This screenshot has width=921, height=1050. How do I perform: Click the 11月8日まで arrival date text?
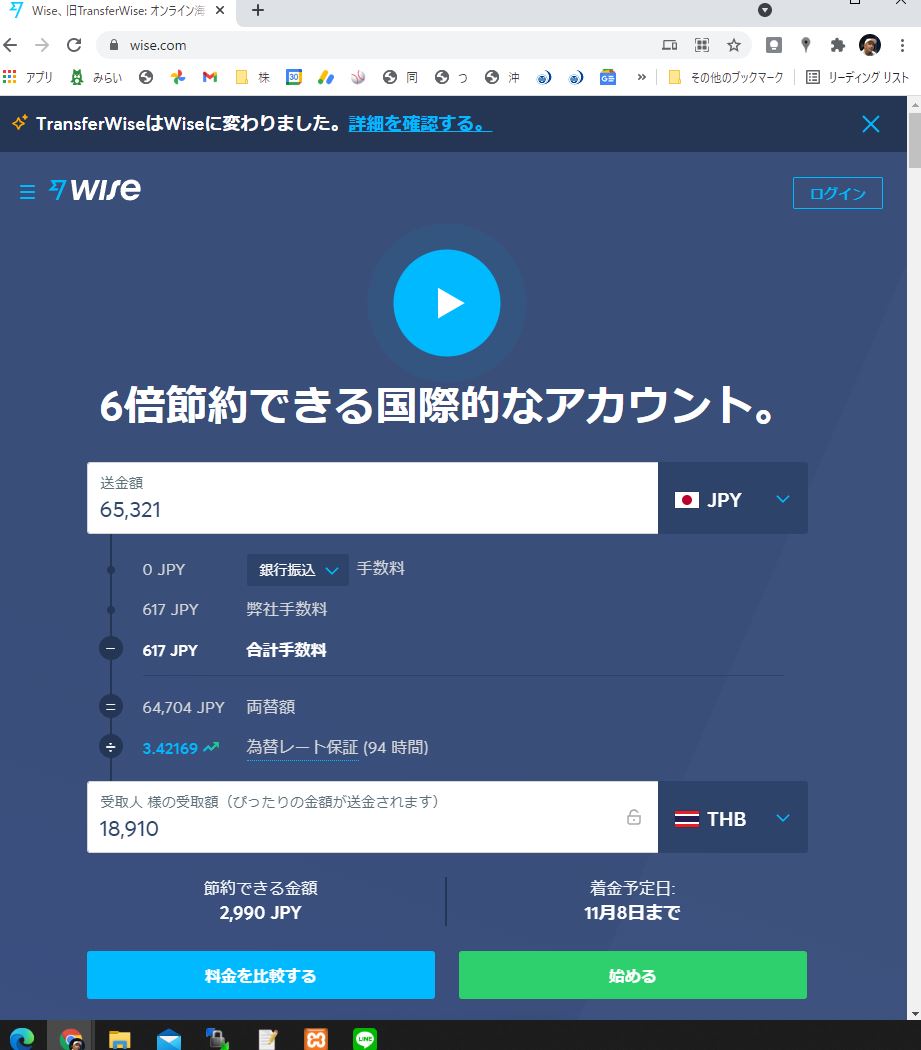632,912
